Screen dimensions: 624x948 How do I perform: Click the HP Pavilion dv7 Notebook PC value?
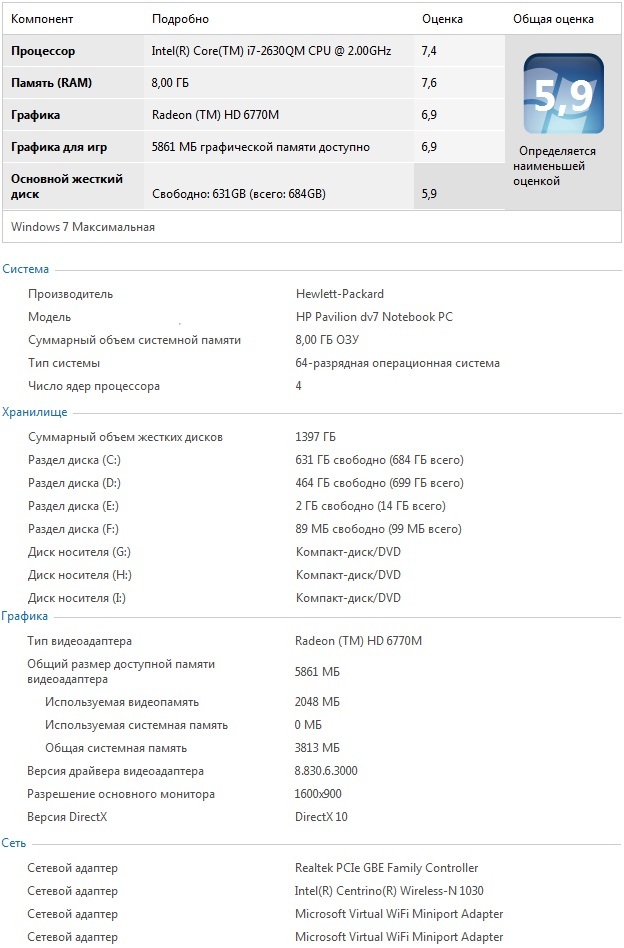pos(374,317)
